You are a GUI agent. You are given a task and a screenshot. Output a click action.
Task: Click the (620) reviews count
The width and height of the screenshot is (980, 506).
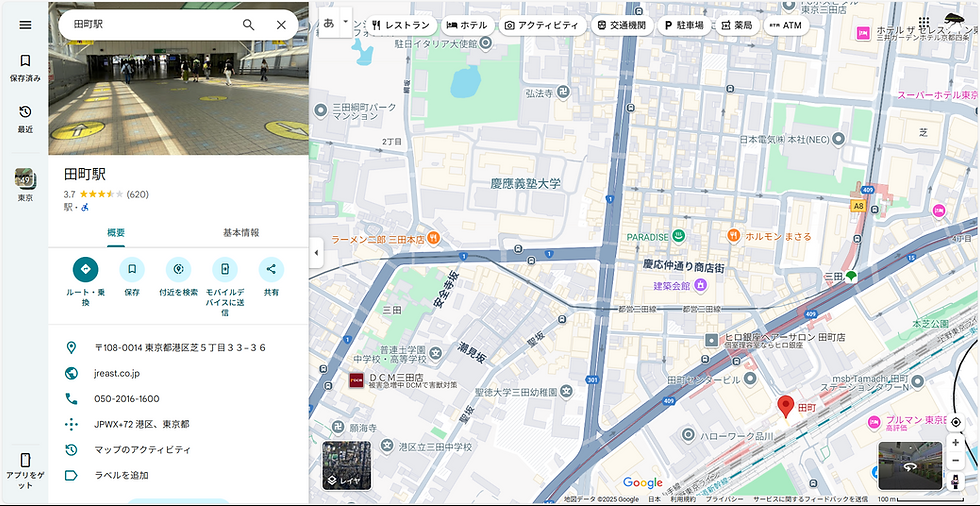pos(138,194)
